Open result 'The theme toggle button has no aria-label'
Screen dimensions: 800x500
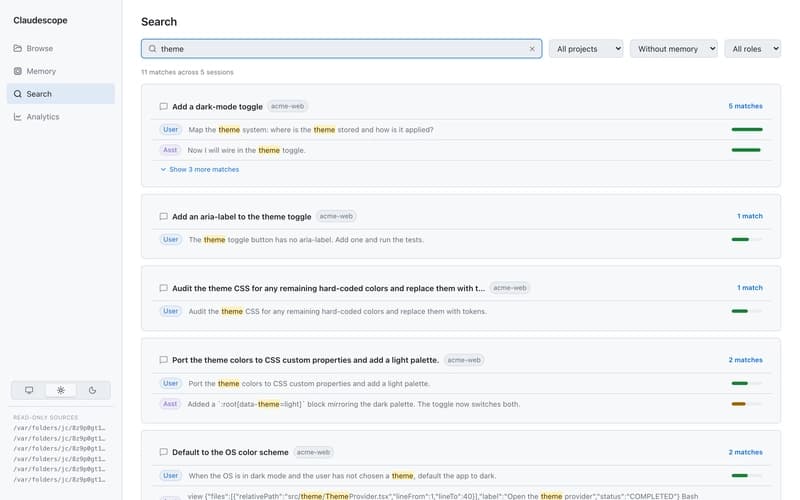click(461, 240)
